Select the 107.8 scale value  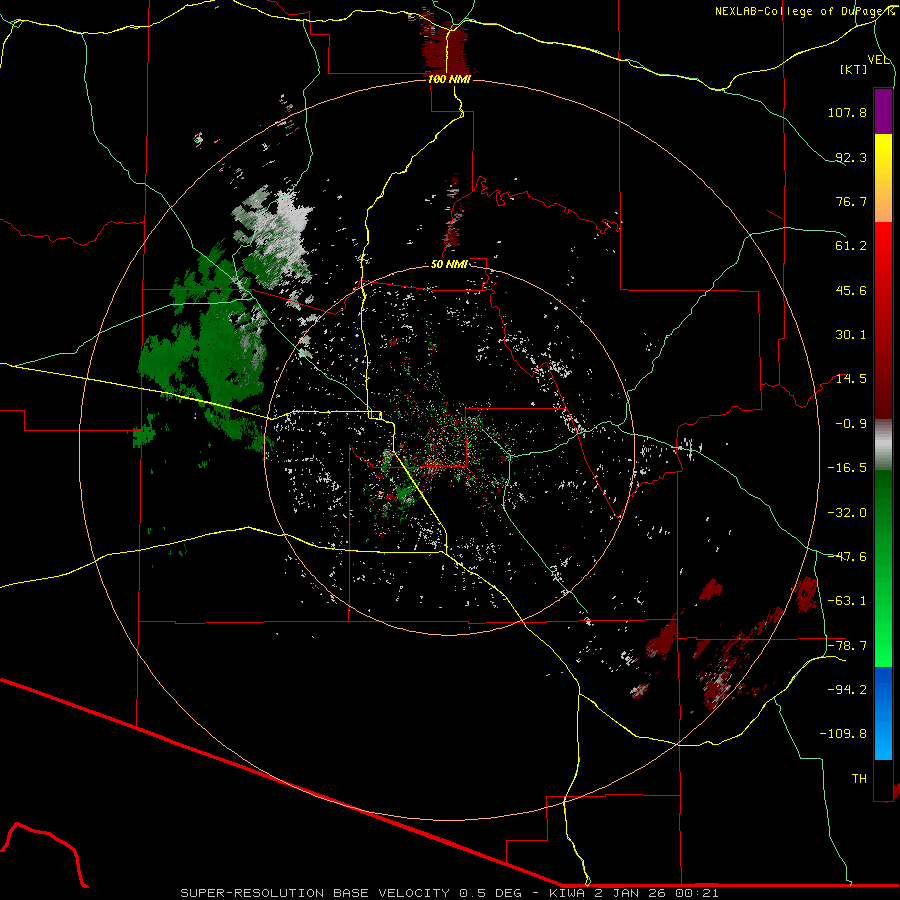click(847, 112)
